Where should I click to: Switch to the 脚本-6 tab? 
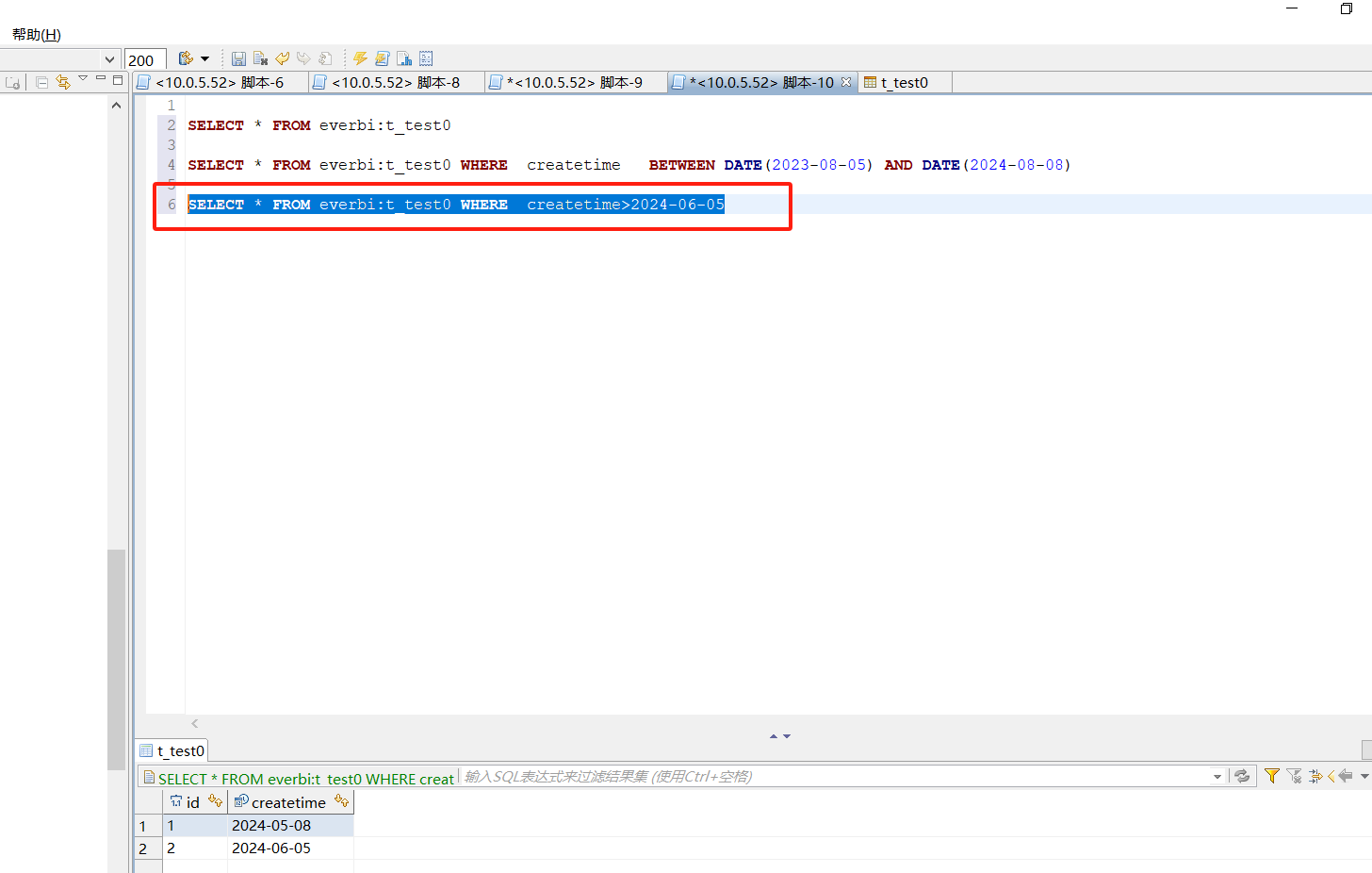220,82
